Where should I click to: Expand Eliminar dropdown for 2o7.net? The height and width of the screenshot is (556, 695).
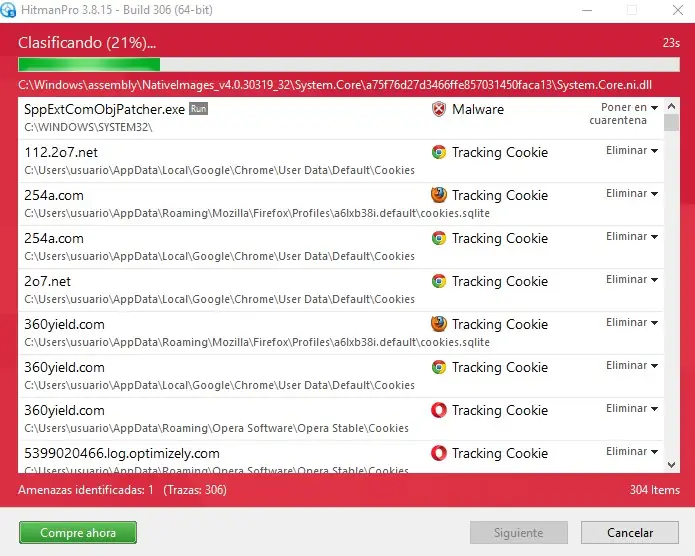pyautogui.click(x=632, y=280)
